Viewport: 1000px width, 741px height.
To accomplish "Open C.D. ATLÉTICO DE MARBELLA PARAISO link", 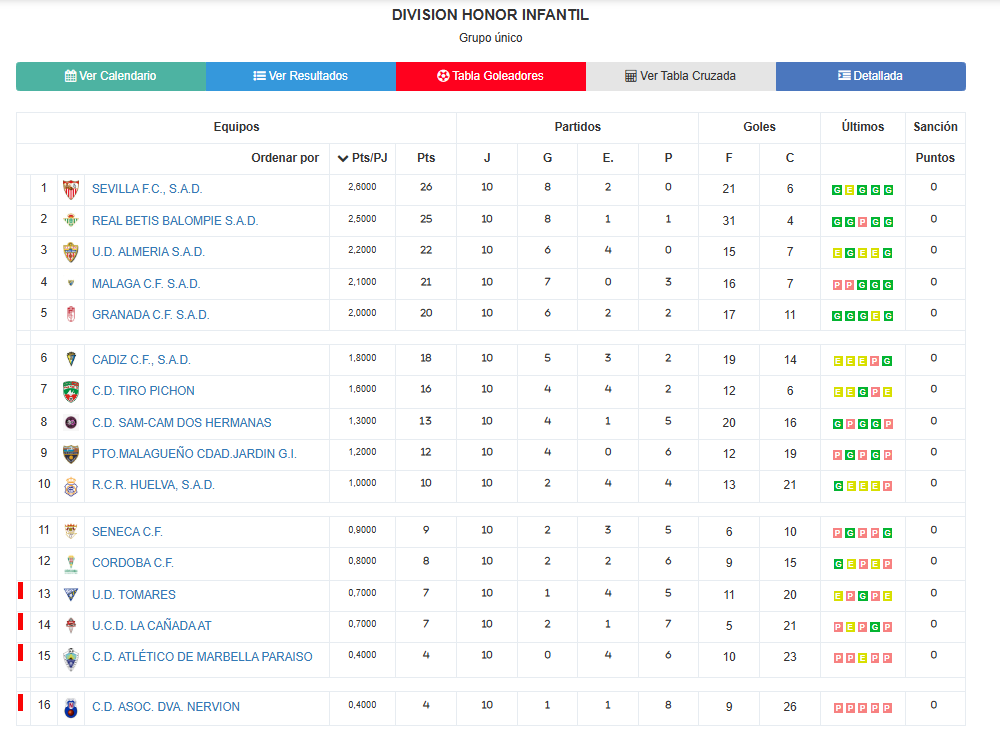I will click(202, 657).
